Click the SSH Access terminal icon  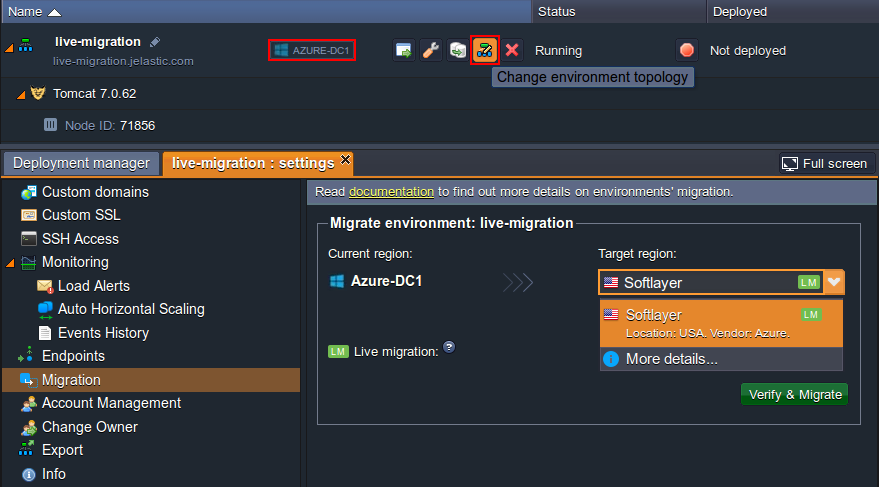(29, 239)
